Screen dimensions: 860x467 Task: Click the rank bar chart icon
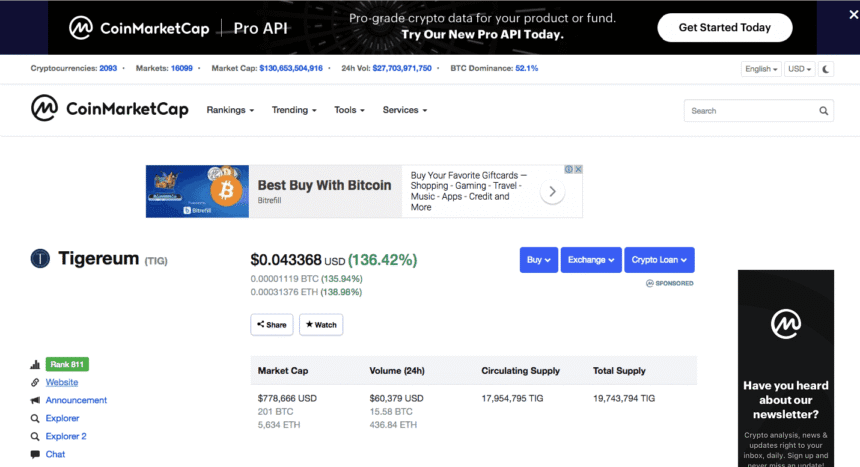pyautogui.click(x=35, y=364)
